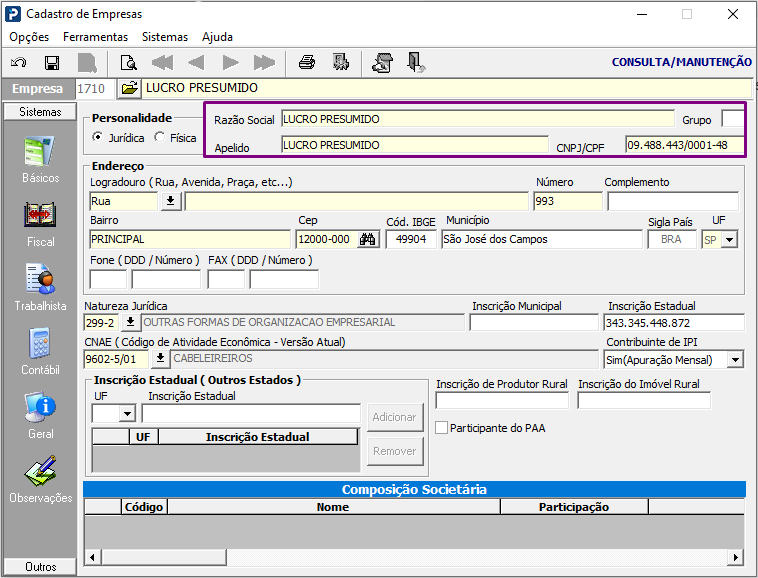Select the Jurídica radio button

click(x=98, y=137)
